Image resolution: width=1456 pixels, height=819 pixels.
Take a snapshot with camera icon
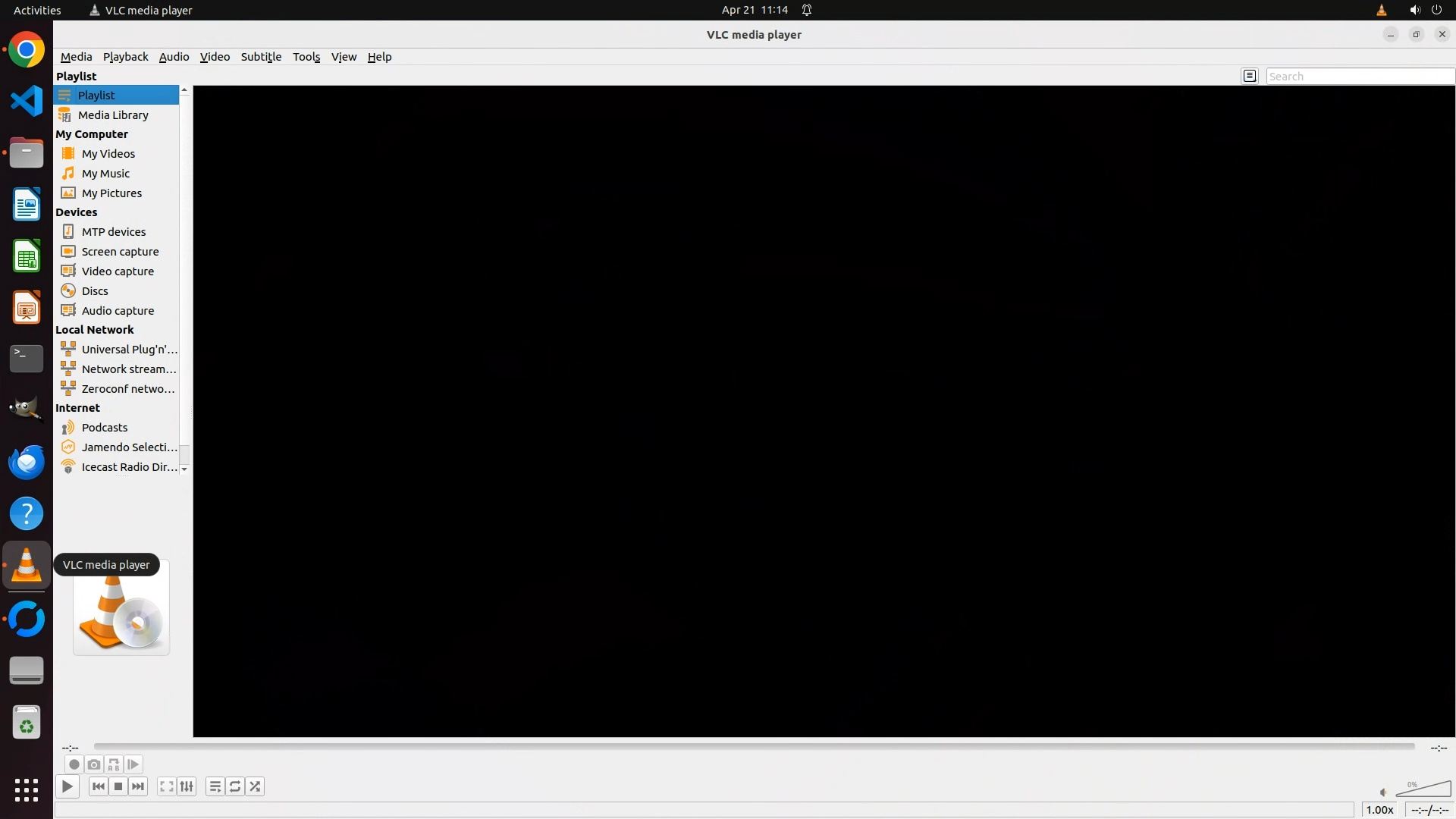[x=94, y=764]
